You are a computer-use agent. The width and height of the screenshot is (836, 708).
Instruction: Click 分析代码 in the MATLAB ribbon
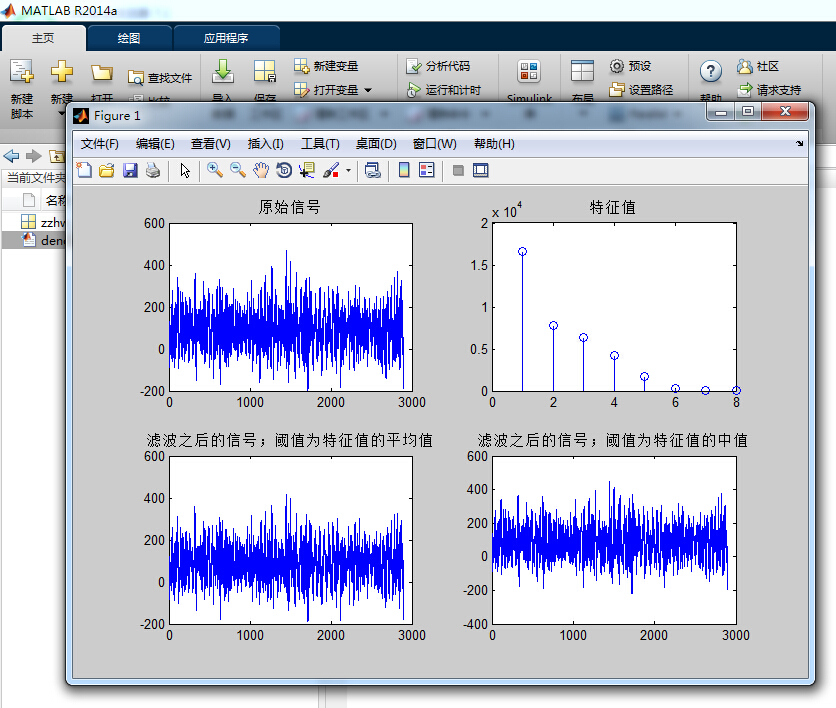click(438, 66)
